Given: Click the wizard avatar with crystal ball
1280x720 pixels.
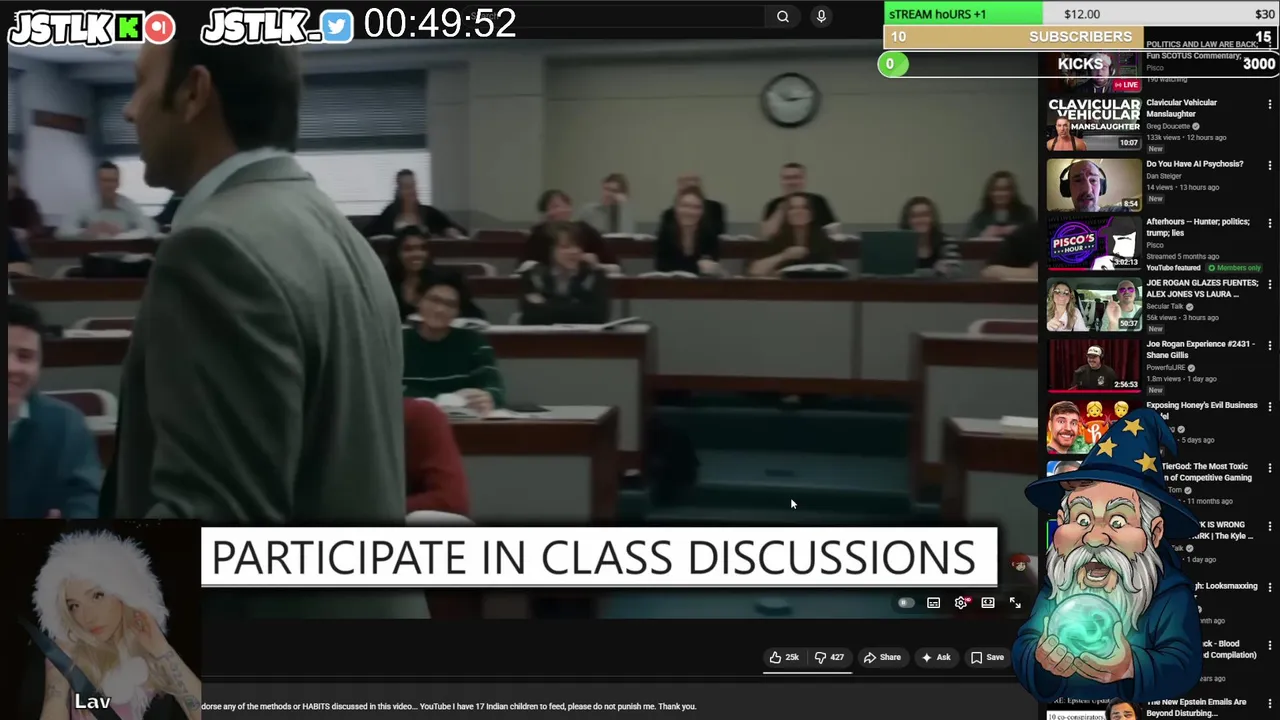Looking at the screenshot, I should point(1110,560).
